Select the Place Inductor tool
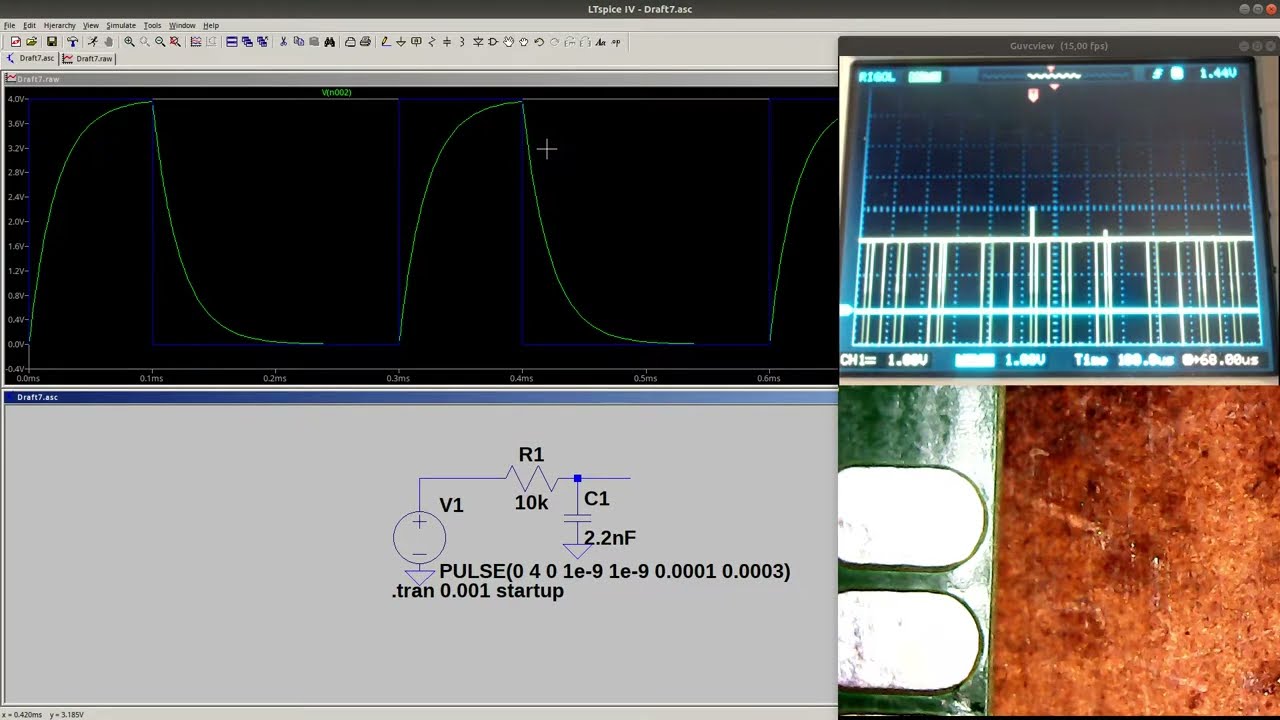 462,42
